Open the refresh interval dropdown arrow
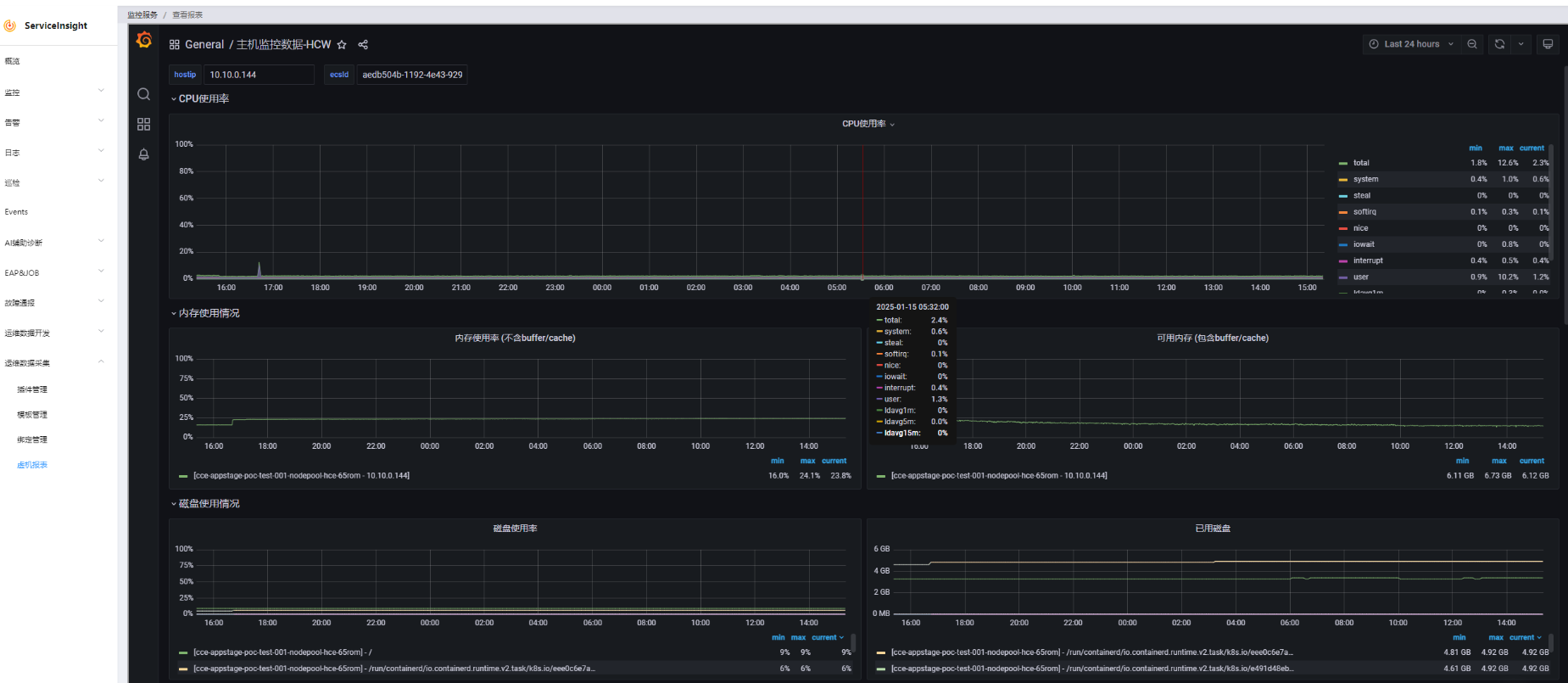Image resolution: width=1568 pixels, height=683 pixels. (1521, 44)
